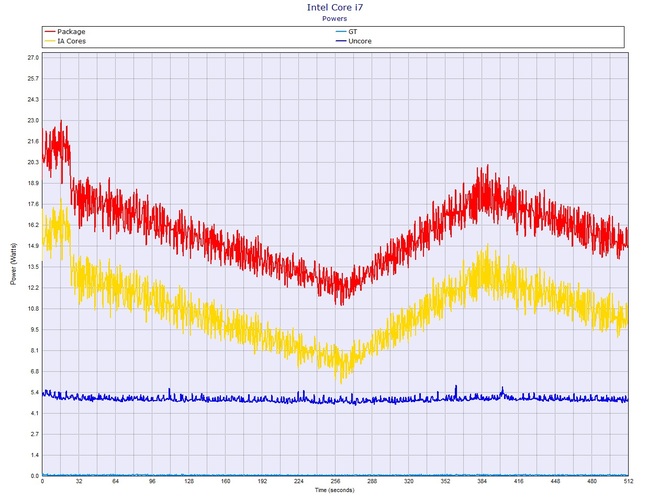
Task: Click the 25.7 y-axis value
Action: click(x=33, y=79)
